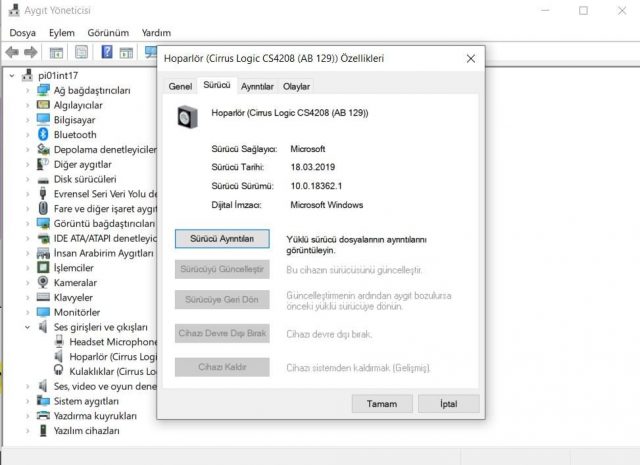The height and width of the screenshot is (465, 640).
Task: Click the Microsoft Windows signer text
Action: 327,205
